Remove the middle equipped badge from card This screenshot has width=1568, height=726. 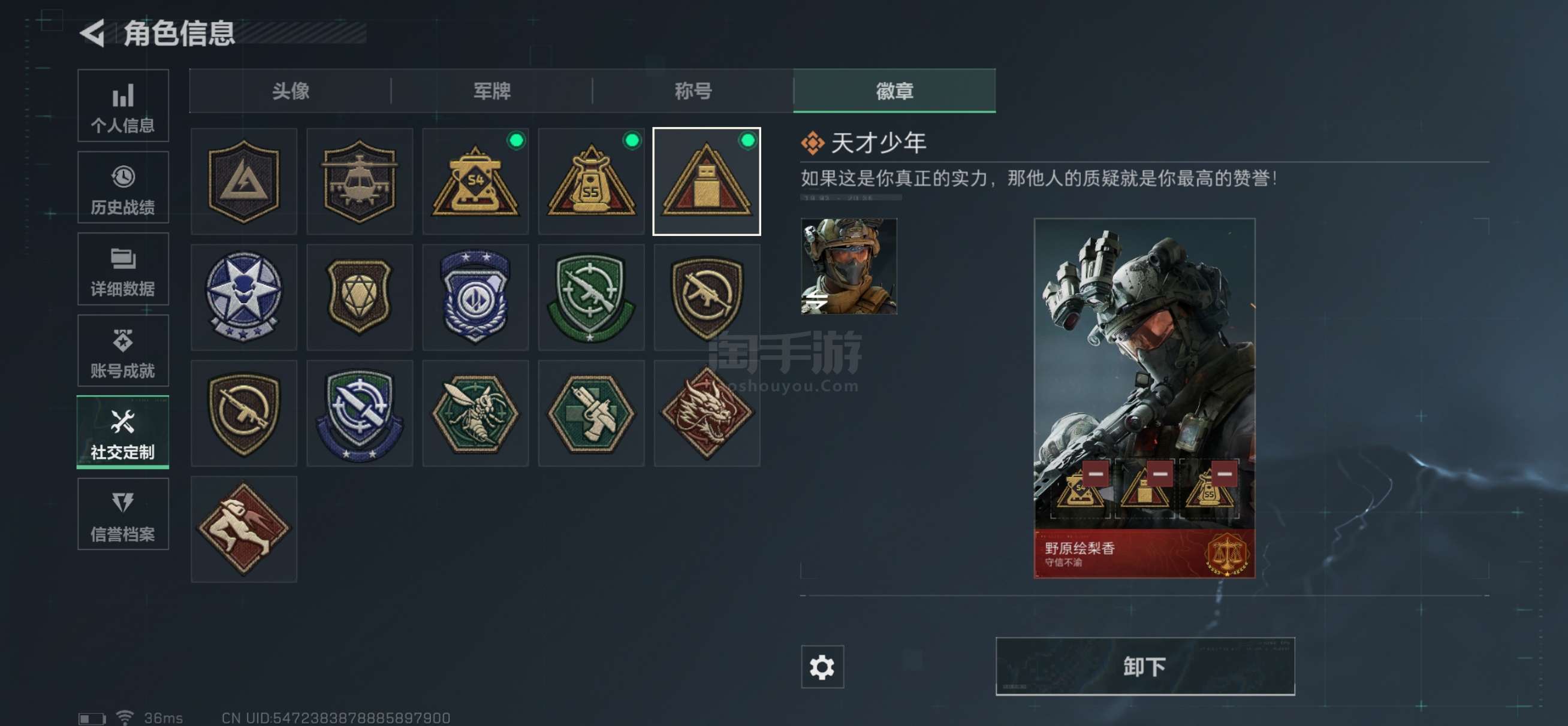(x=1160, y=473)
